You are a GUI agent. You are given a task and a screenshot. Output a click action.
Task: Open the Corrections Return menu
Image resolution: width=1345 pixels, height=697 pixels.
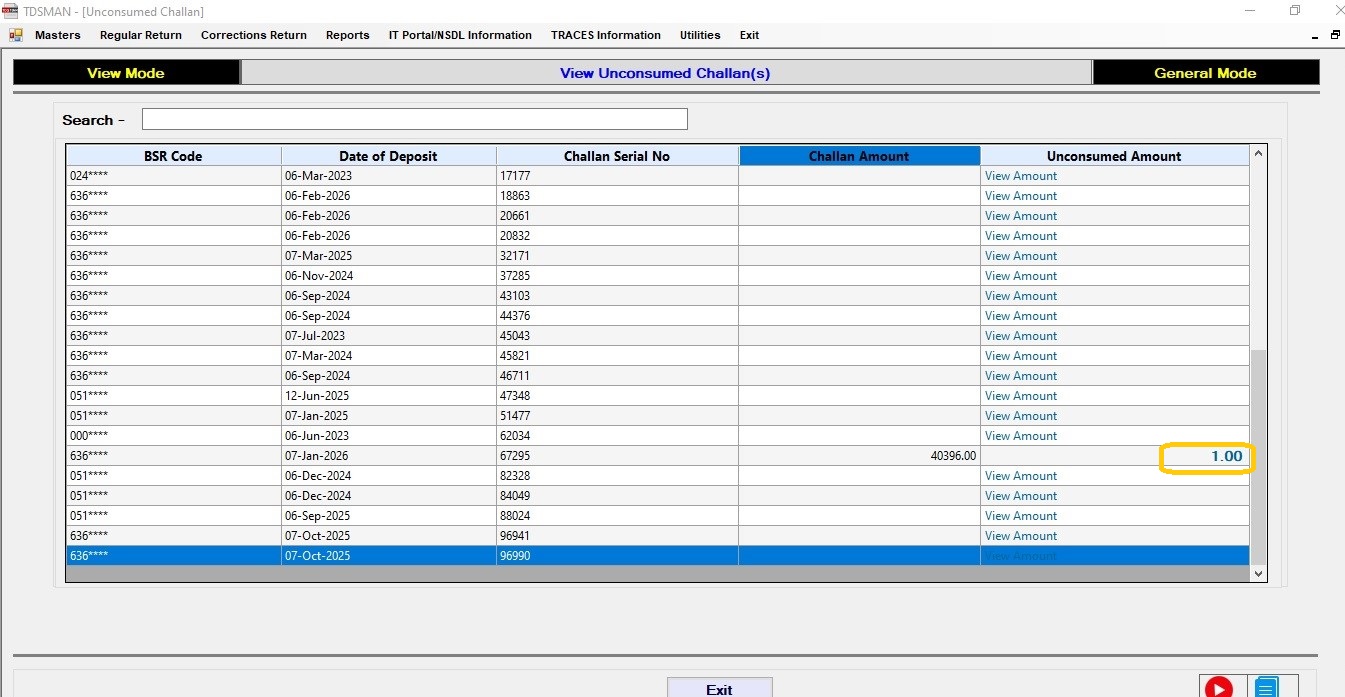[254, 35]
